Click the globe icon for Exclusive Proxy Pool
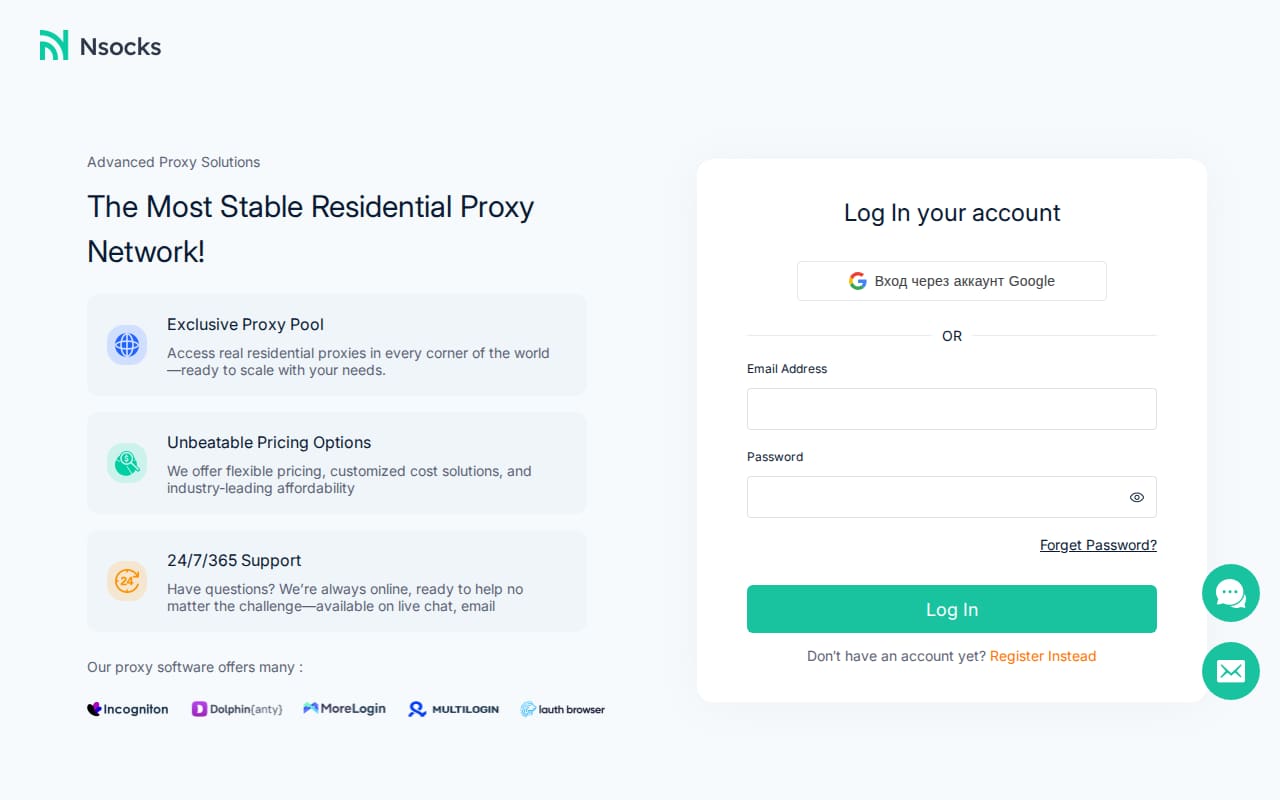This screenshot has height=800, width=1280. [127, 345]
